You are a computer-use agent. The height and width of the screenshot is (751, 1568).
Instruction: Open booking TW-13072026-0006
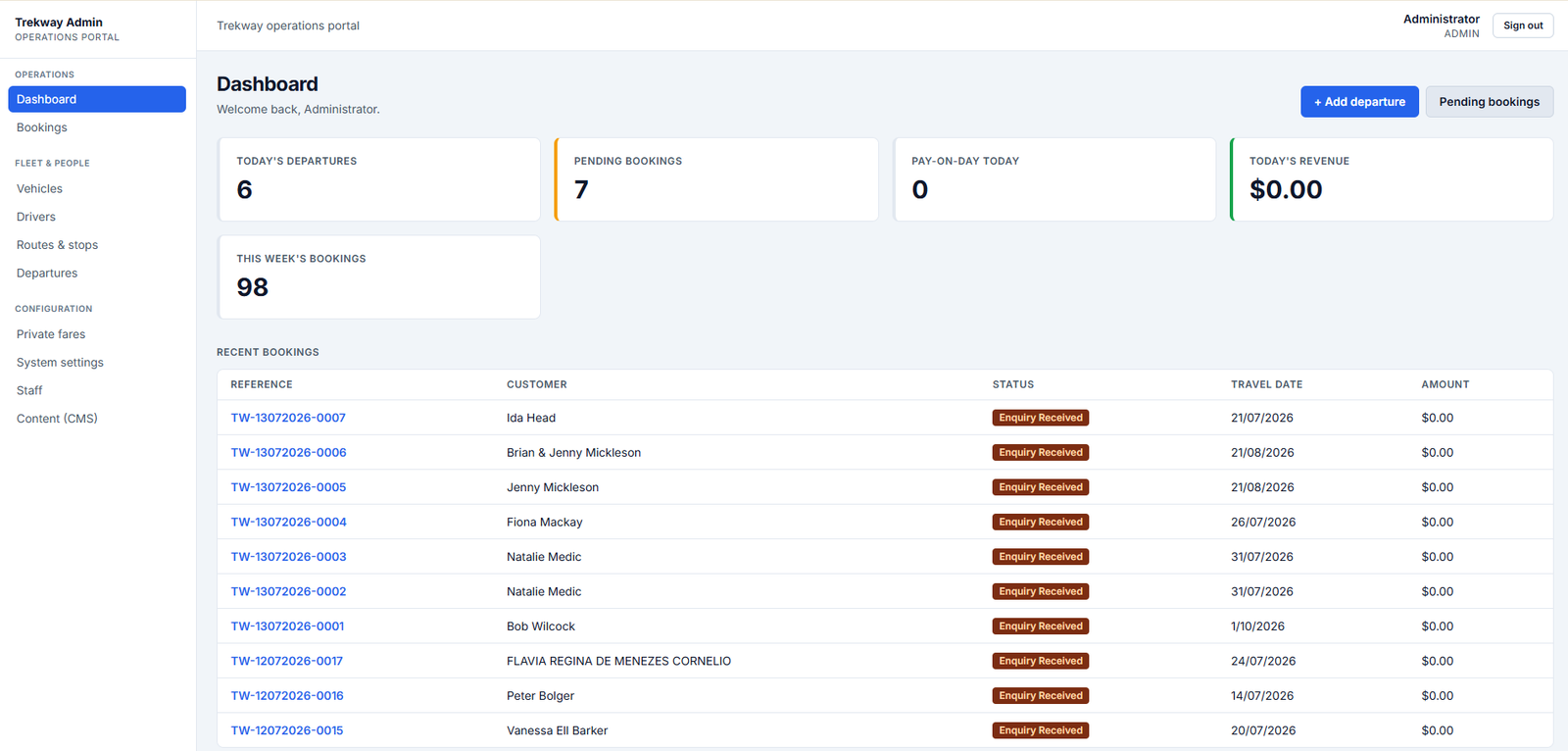tap(288, 453)
